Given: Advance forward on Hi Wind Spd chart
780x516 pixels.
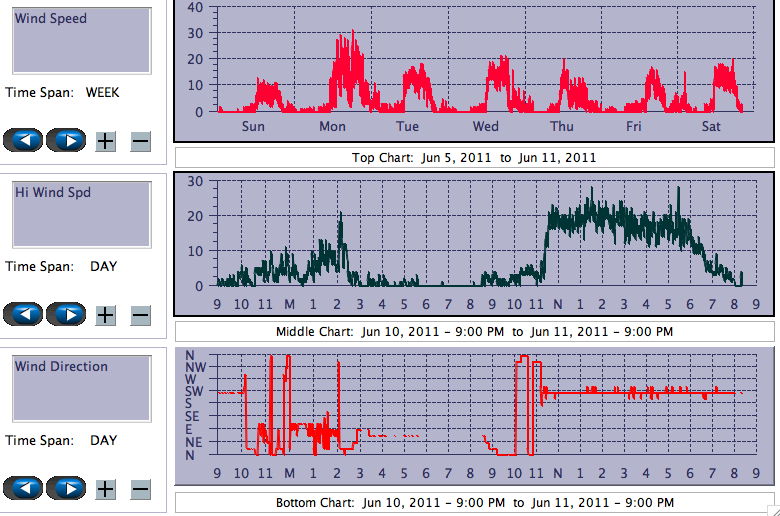Looking at the screenshot, I should pyautogui.click(x=66, y=314).
